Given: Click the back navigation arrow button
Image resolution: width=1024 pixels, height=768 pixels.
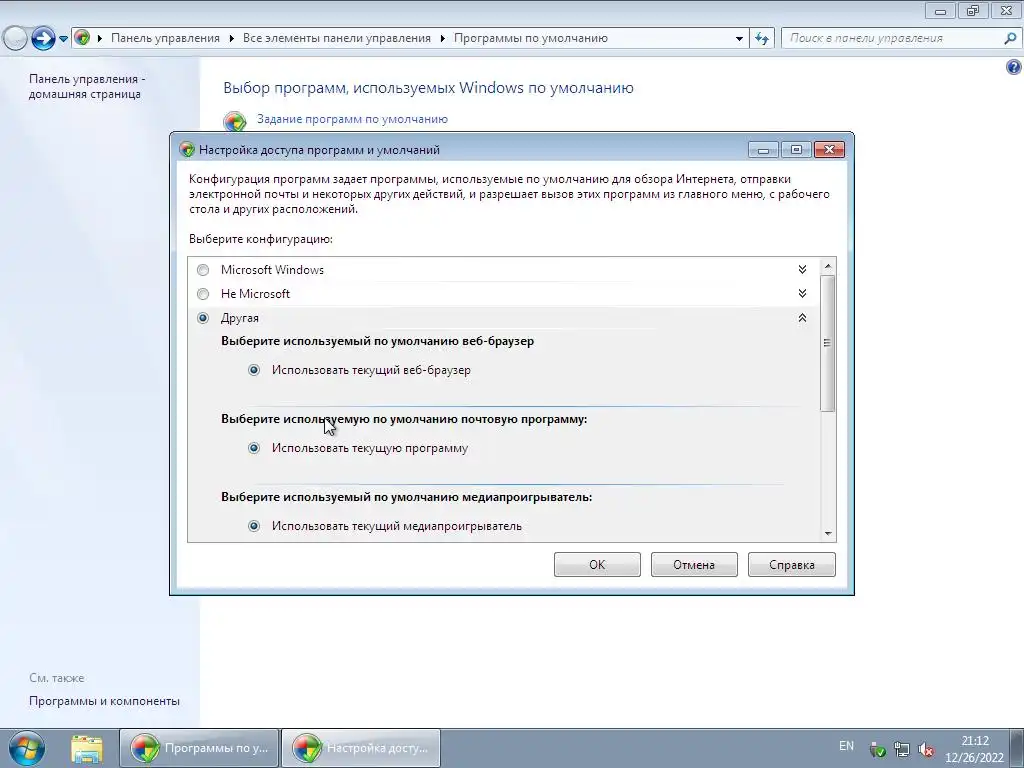Looking at the screenshot, I should pos(14,39).
